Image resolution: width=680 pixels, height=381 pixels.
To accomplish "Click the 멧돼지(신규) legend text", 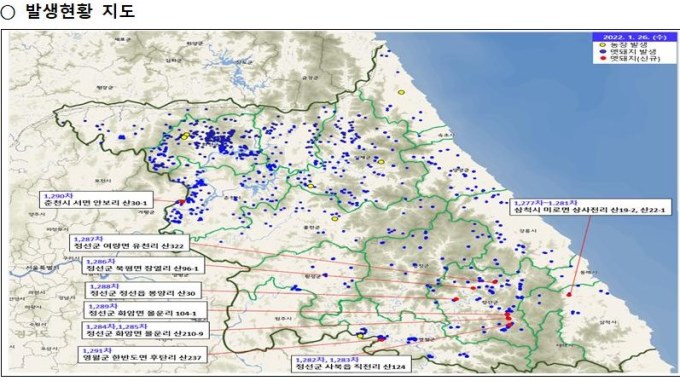I will tap(635, 58).
